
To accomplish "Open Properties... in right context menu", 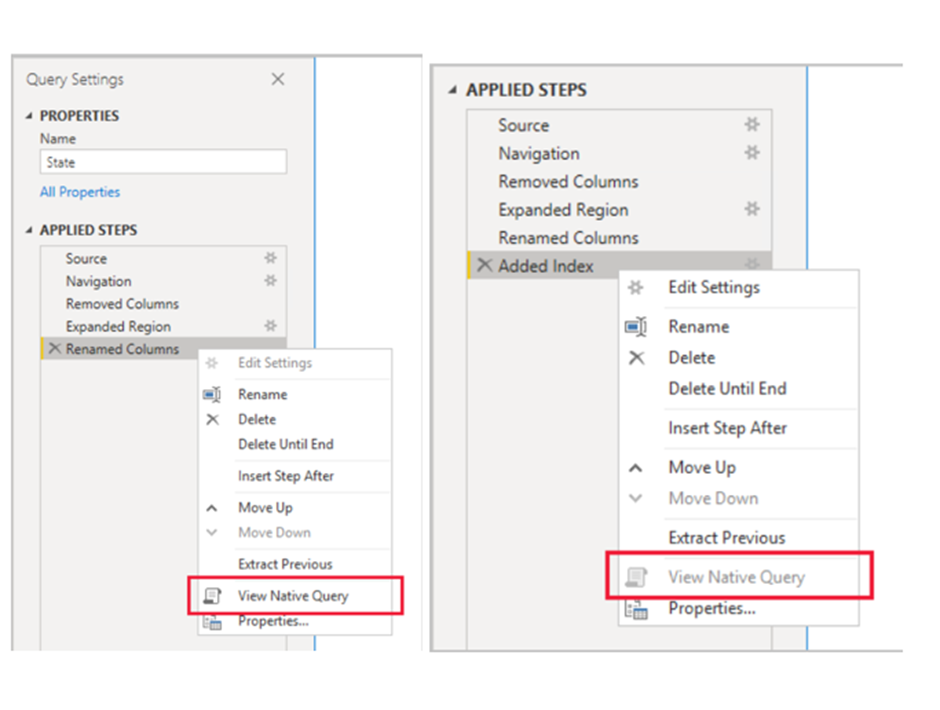I will tap(711, 608).
